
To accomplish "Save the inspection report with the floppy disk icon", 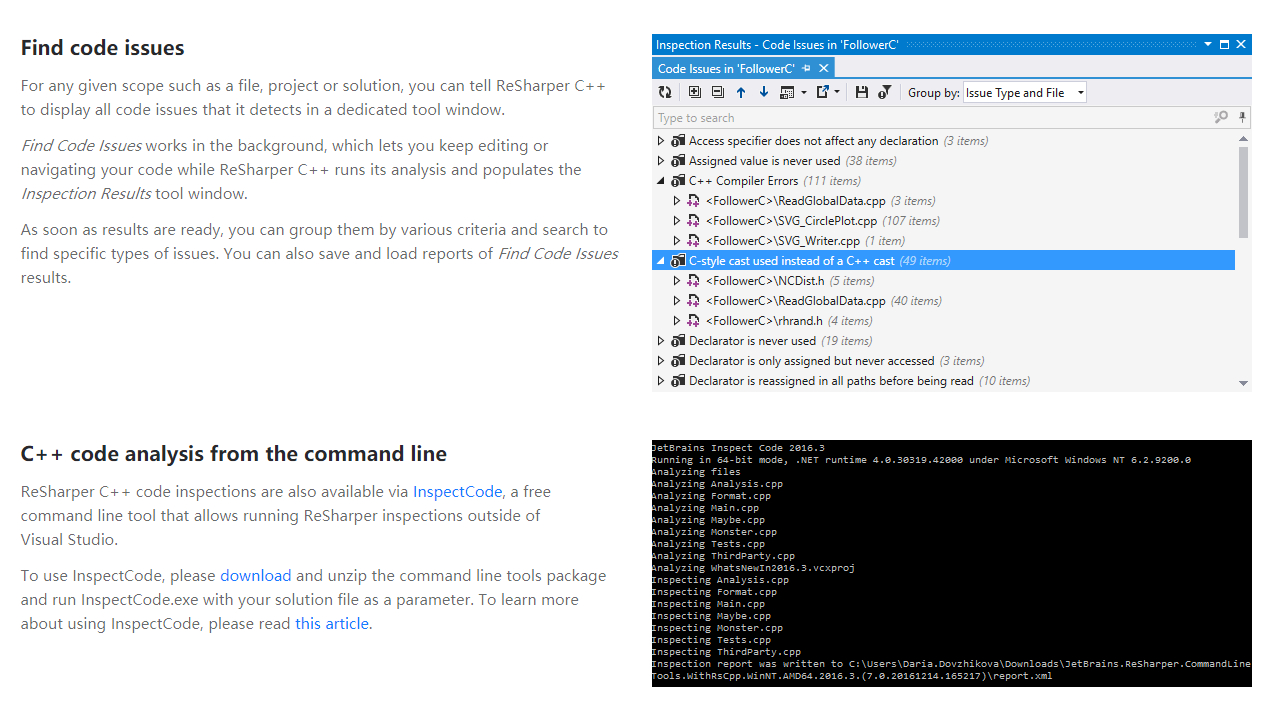I will point(861,91).
